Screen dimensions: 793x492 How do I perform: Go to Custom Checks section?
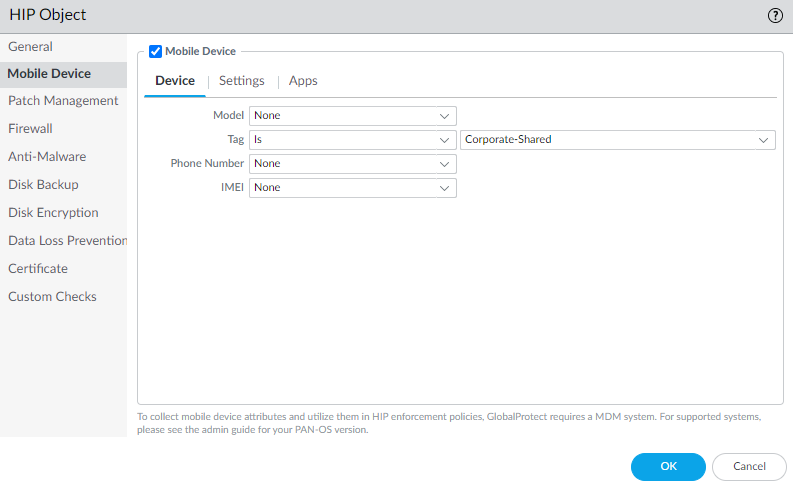pyautogui.click(x=52, y=297)
